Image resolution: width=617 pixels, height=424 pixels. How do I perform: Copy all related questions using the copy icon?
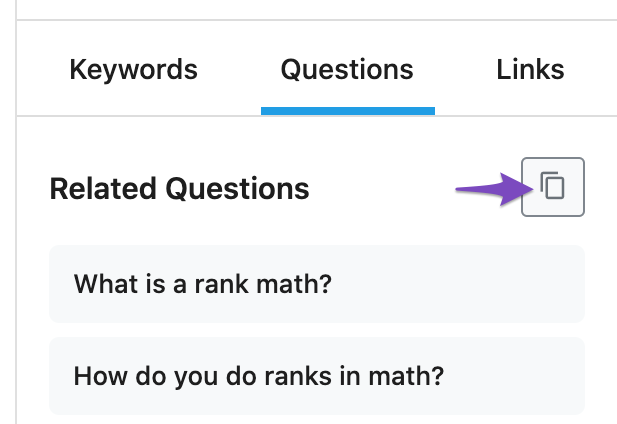coord(553,187)
